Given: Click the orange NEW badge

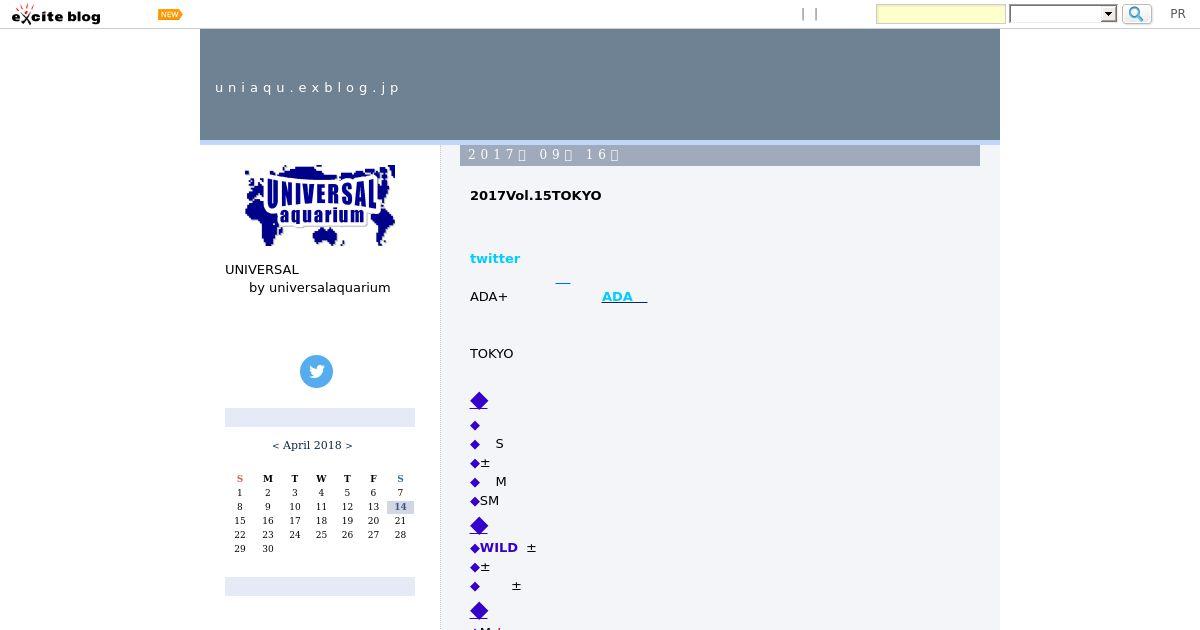Looking at the screenshot, I should (x=170, y=14).
